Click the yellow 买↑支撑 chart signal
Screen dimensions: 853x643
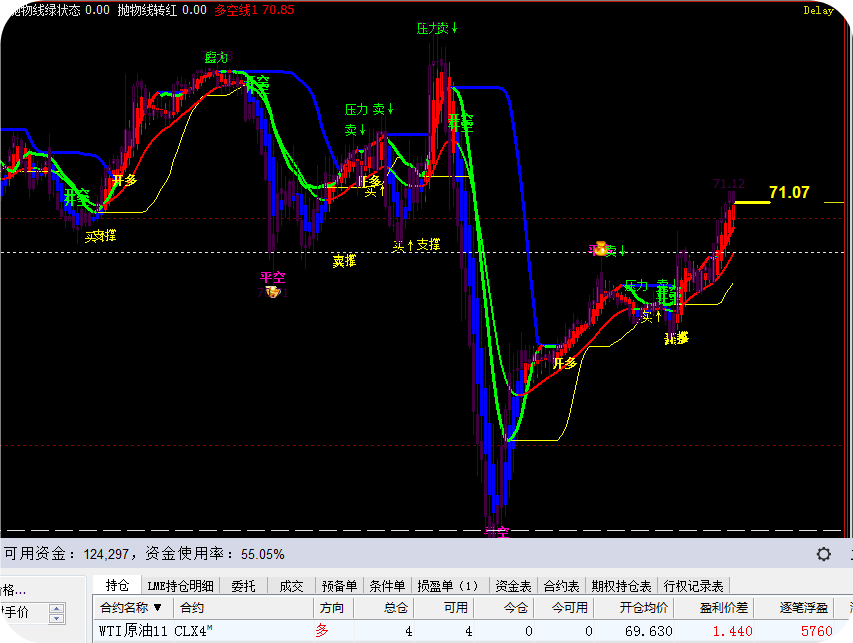coord(416,245)
